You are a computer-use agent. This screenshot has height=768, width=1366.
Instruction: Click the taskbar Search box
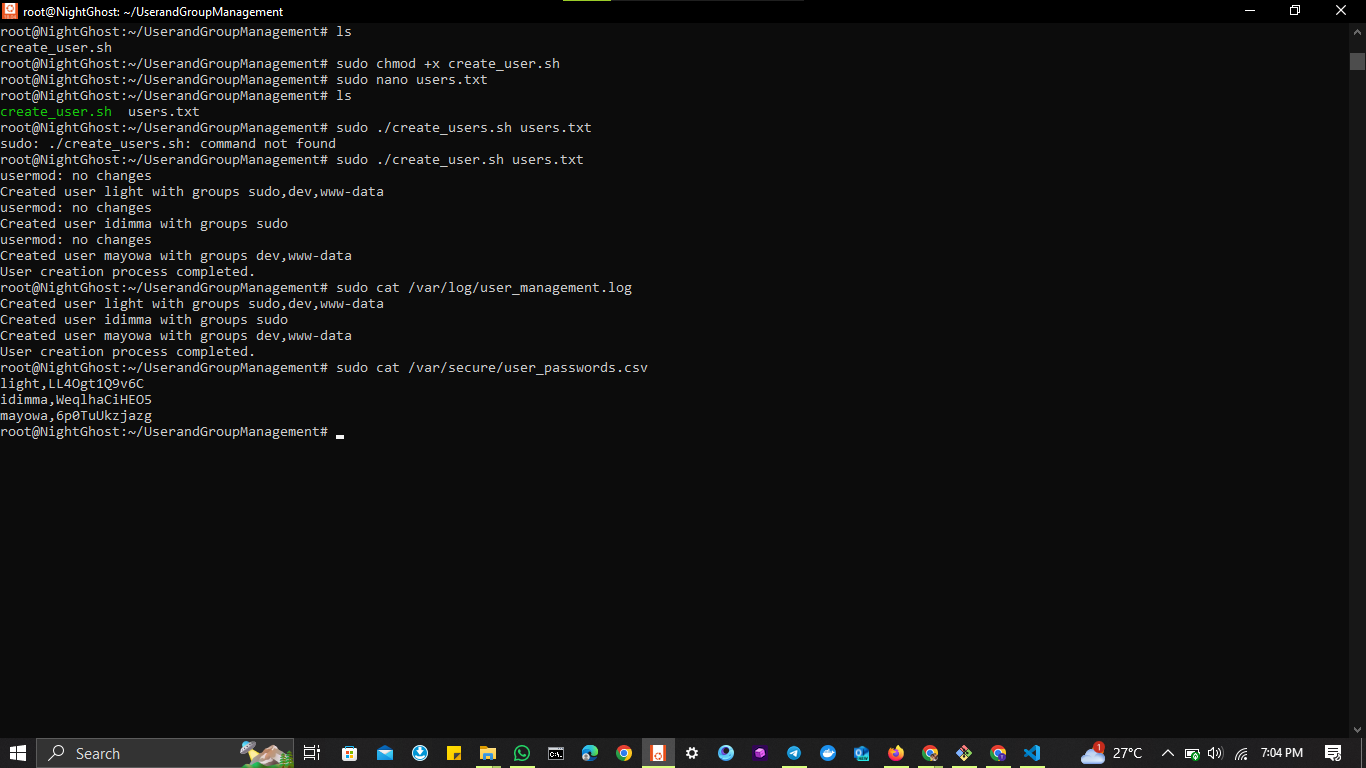165,753
